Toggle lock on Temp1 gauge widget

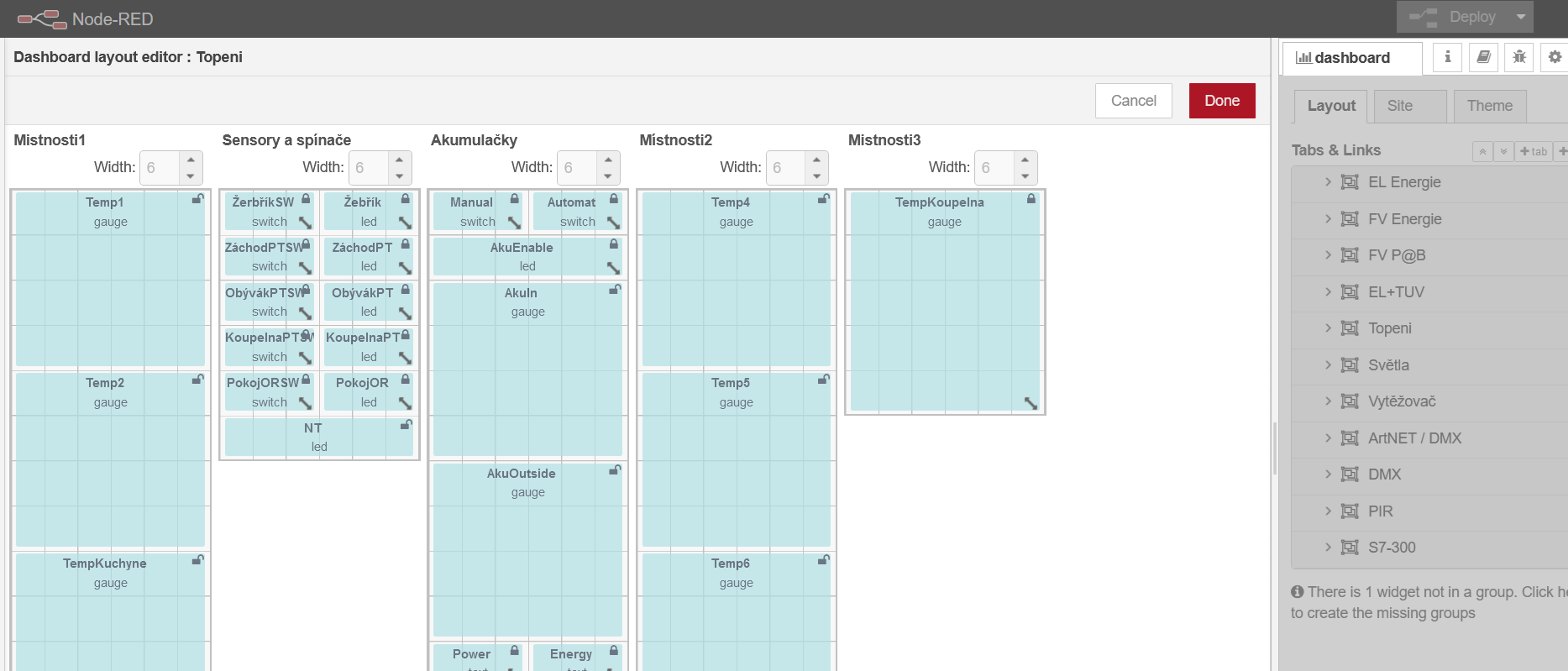197,199
